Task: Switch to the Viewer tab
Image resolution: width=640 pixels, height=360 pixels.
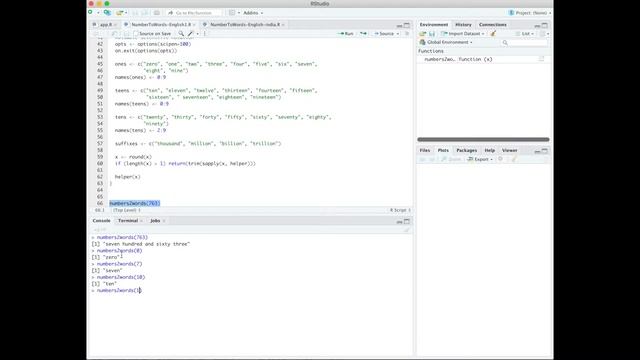Action: [509, 151]
